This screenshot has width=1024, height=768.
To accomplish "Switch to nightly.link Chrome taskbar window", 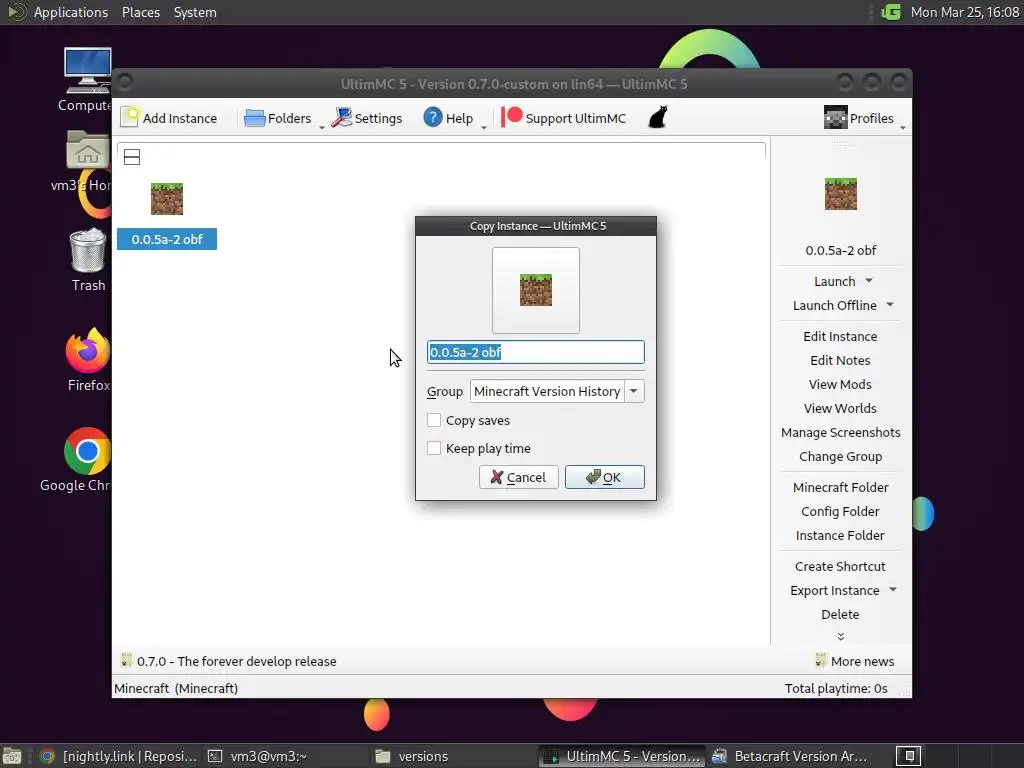I will click(118, 756).
